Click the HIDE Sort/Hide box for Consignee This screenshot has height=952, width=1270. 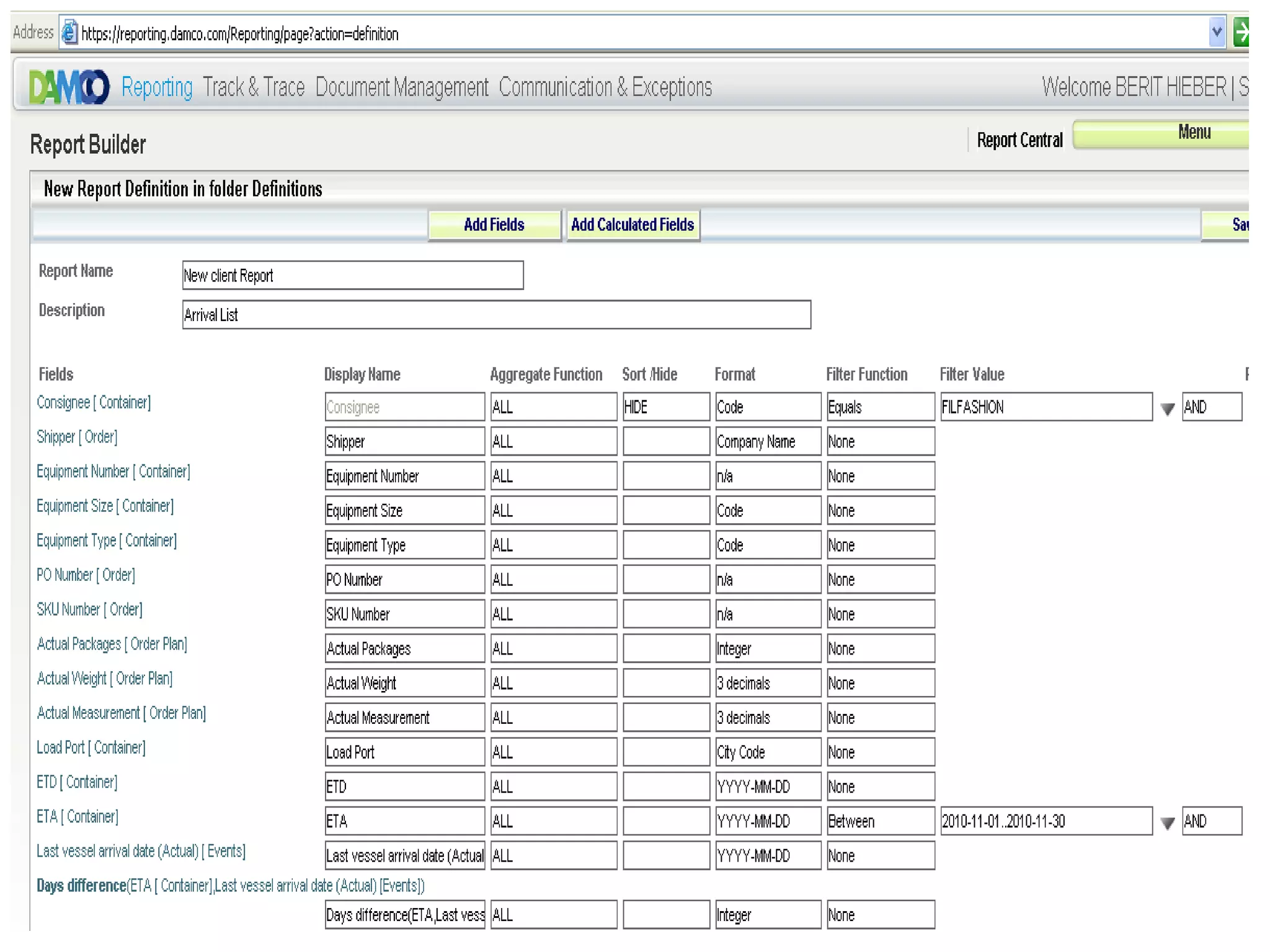[665, 407]
